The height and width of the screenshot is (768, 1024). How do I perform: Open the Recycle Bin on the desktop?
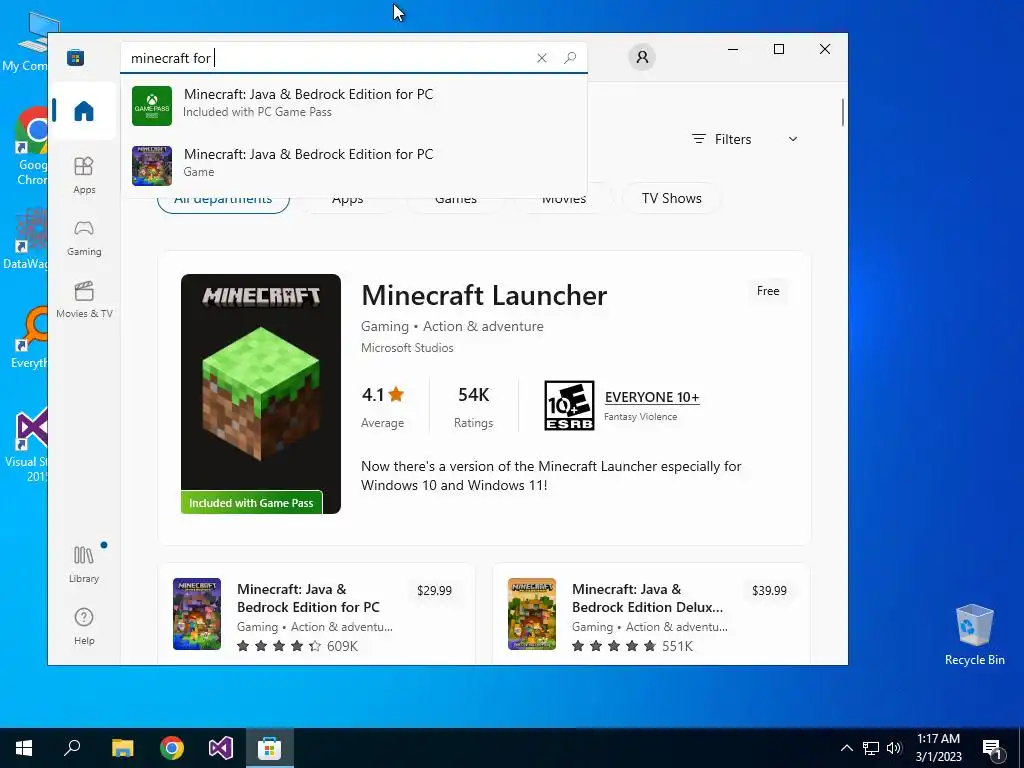(974, 635)
